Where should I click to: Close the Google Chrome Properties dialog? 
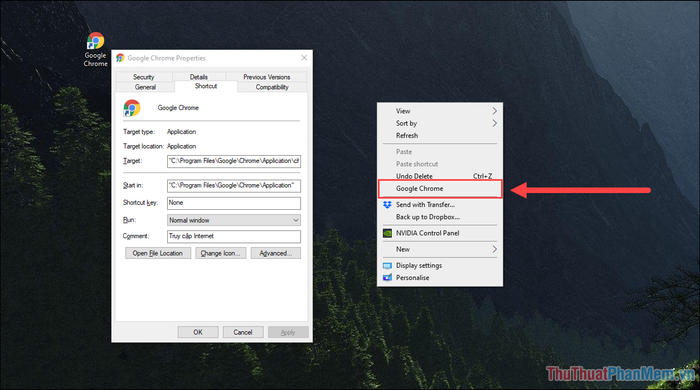pyautogui.click(x=304, y=58)
